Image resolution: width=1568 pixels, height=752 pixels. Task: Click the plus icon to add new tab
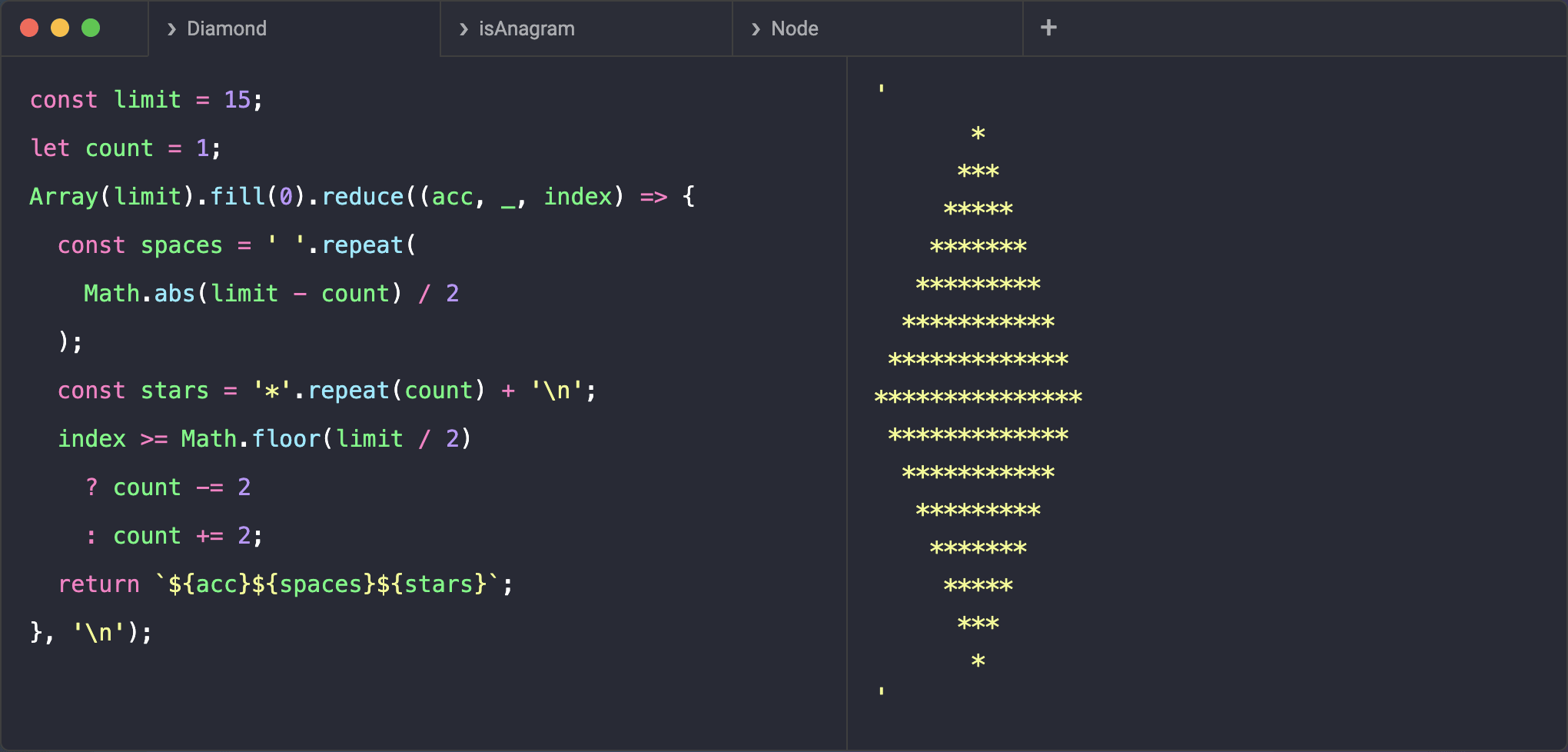(x=1048, y=28)
